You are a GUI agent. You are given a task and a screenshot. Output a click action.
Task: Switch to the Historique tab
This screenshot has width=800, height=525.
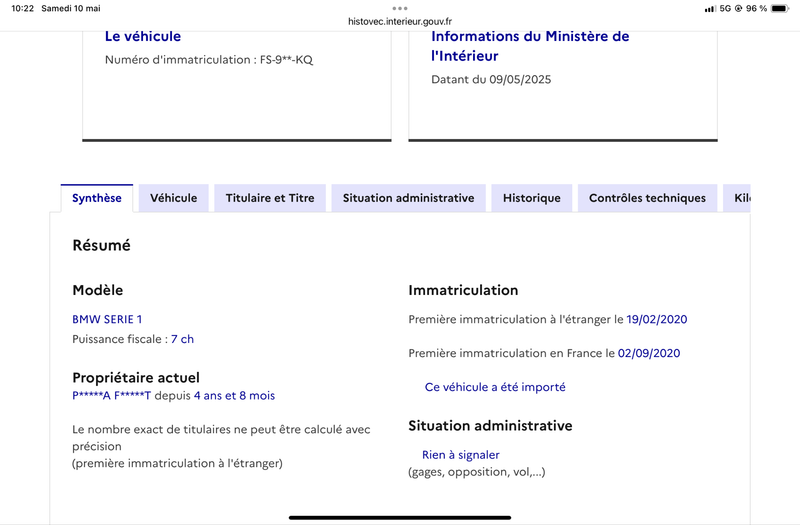point(532,198)
